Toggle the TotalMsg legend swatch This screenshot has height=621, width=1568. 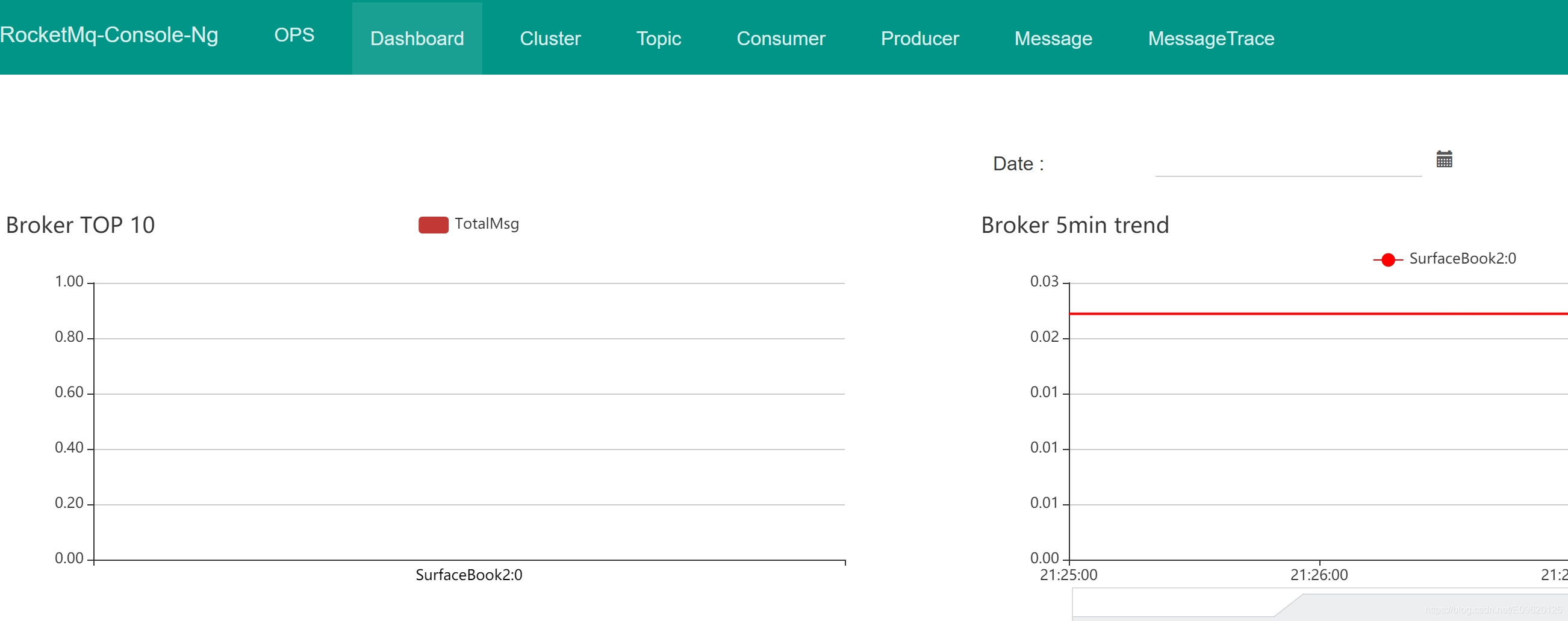[x=434, y=224]
